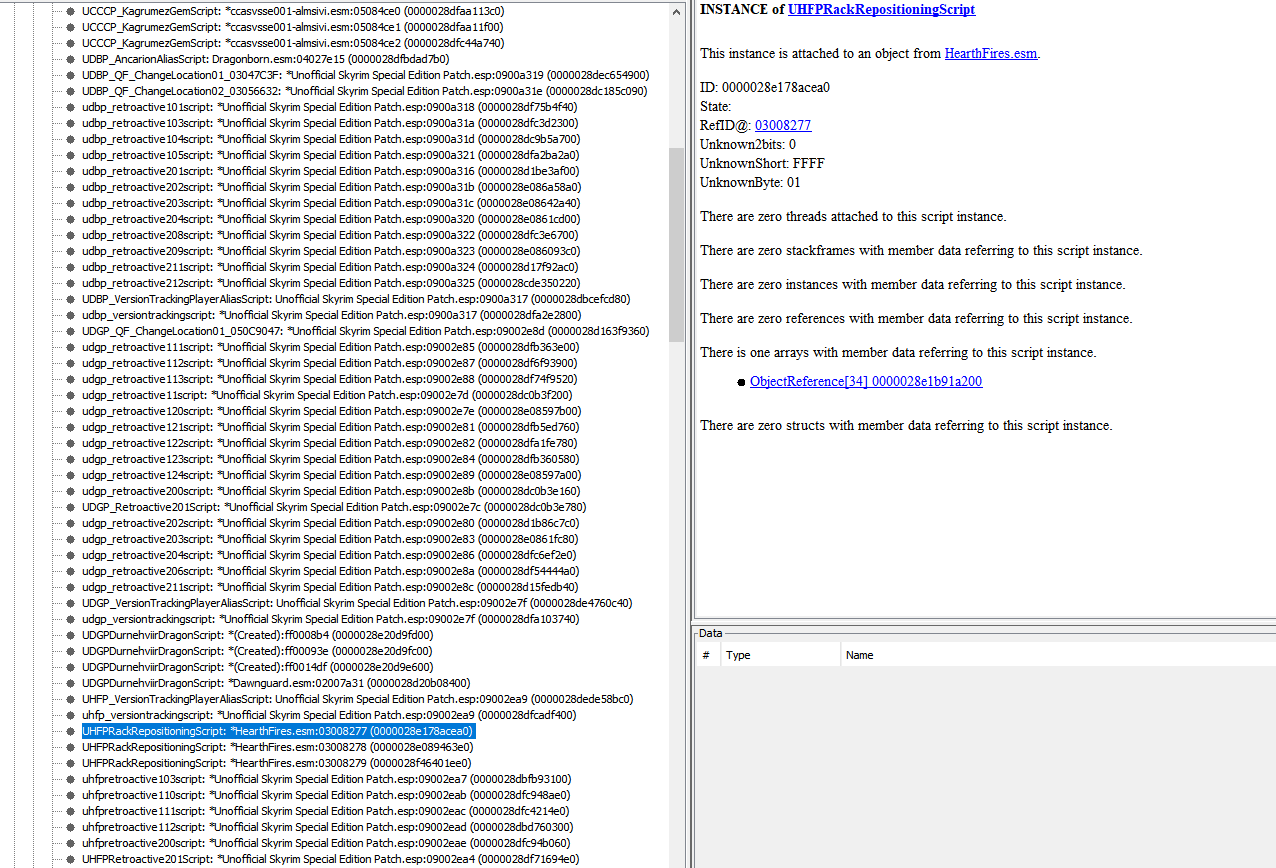Click the node icon beside udbp_retroactive104script
The width and height of the screenshot is (1276, 868).
coord(70,139)
